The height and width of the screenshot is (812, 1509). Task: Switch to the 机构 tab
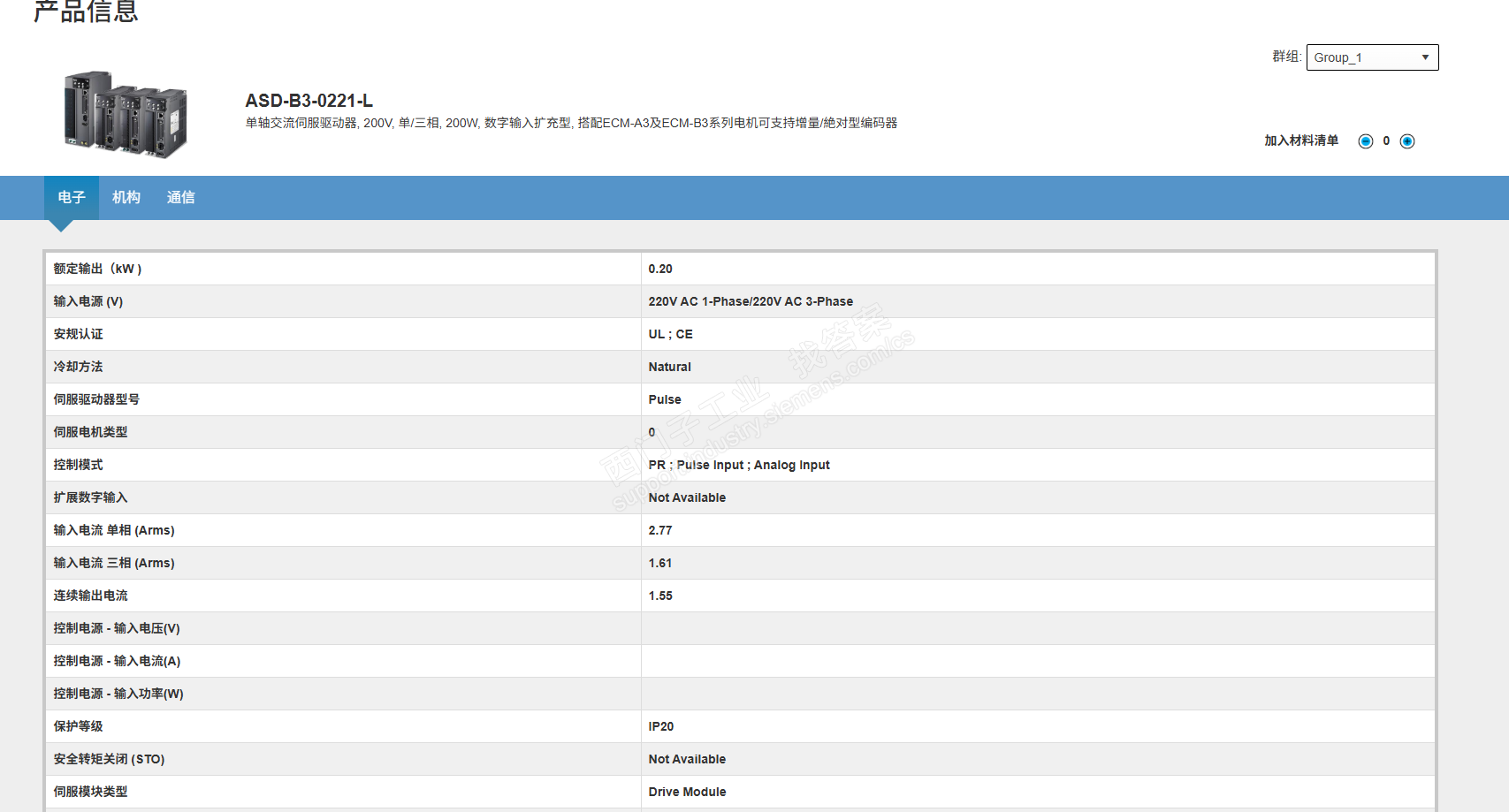point(126,197)
